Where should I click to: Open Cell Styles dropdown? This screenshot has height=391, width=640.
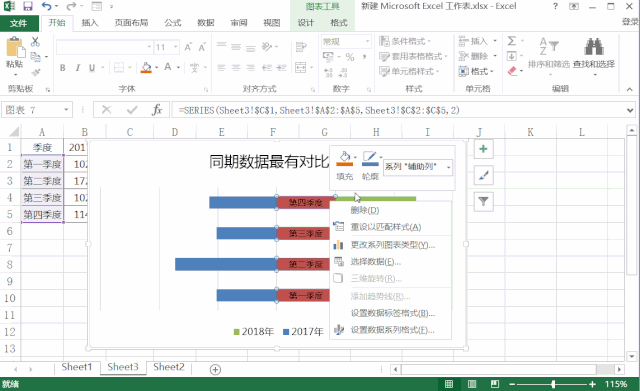tap(409, 71)
